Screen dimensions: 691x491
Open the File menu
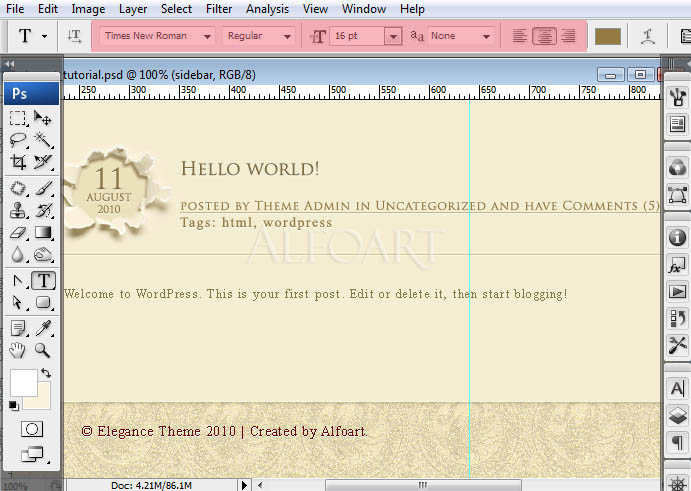(x=15, y=9)
